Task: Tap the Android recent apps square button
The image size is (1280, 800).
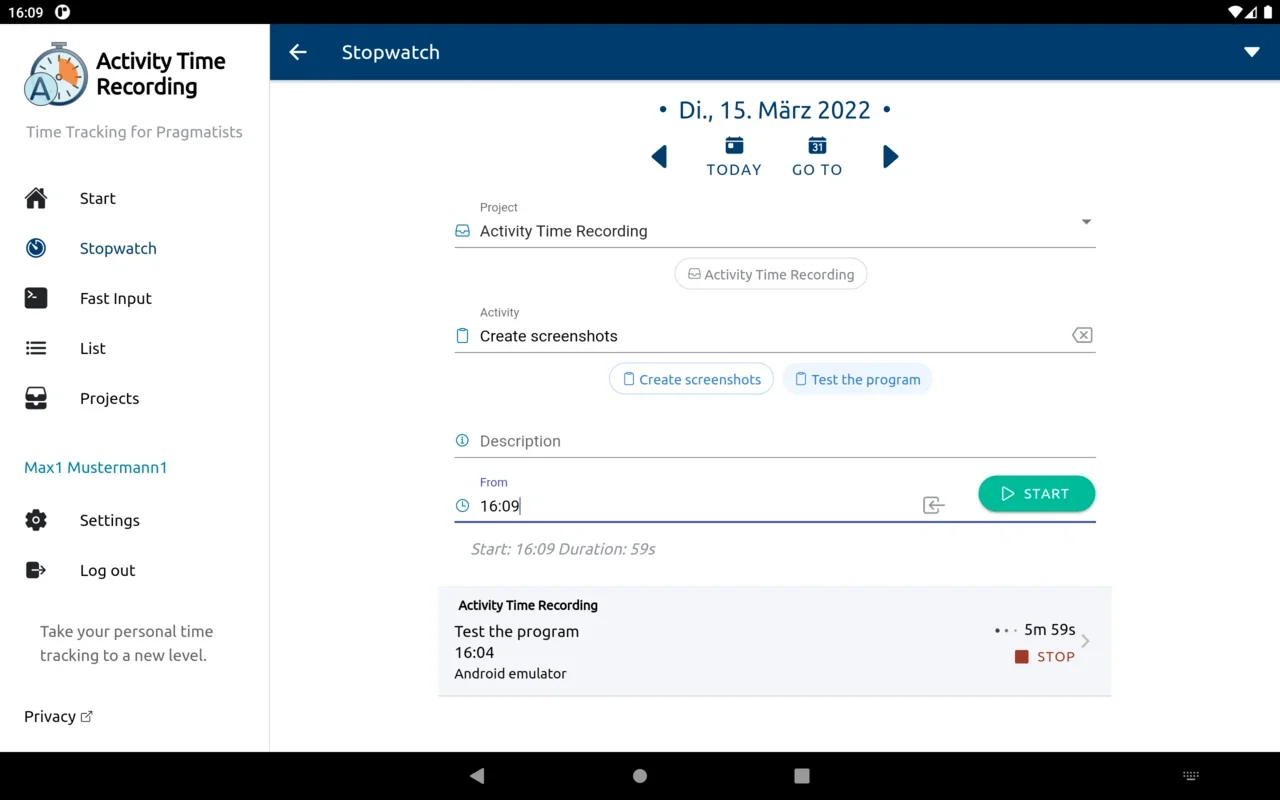Action: click(801, 776)
